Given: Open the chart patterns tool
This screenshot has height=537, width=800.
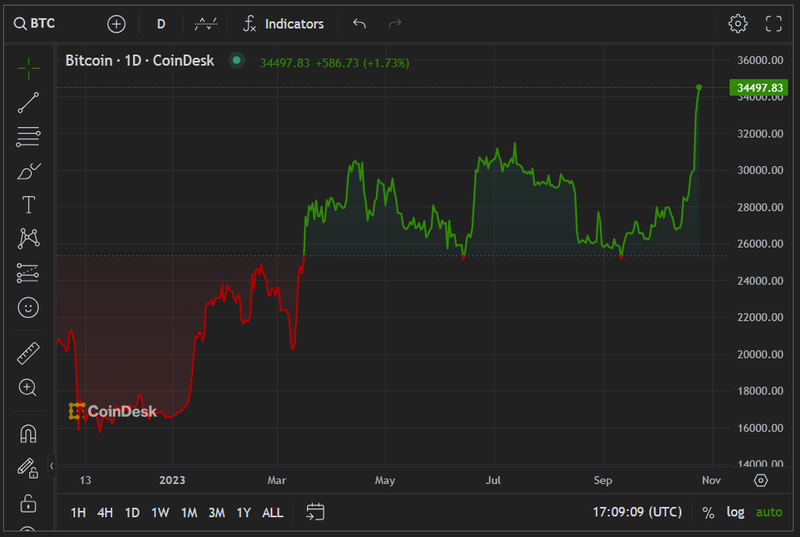Looking at the screenshot, I should (x=28, y=238).
